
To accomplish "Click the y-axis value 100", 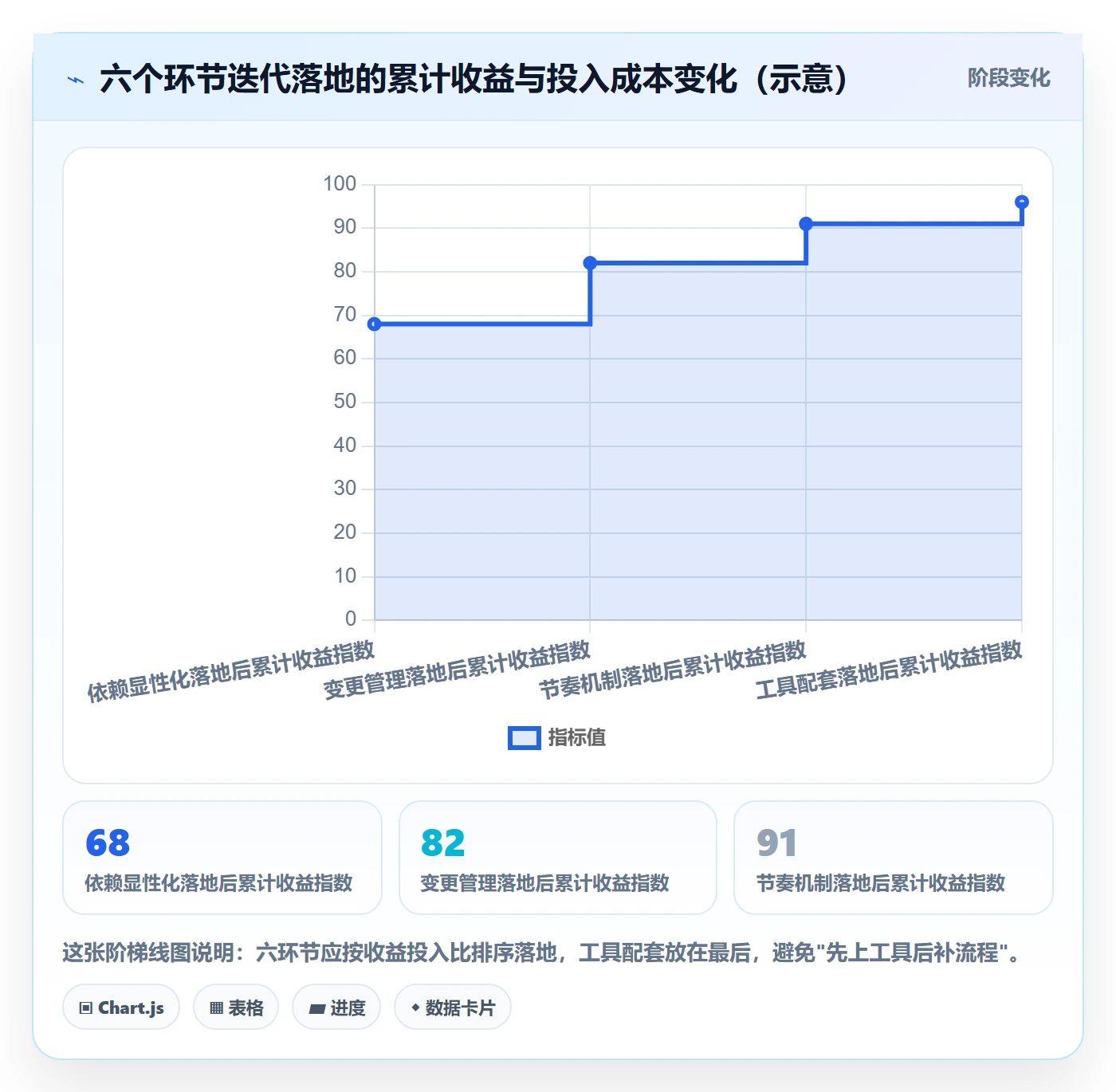I will tap(340, 184).
